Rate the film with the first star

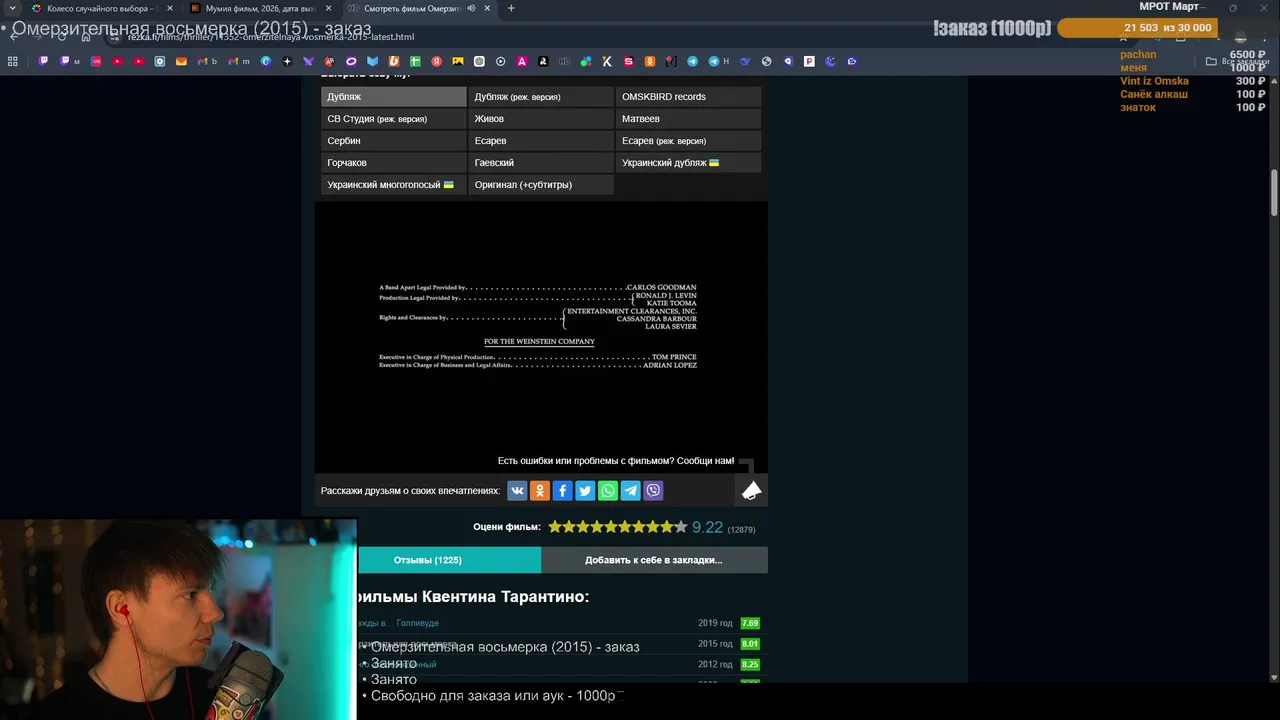(x=555, y=527)
